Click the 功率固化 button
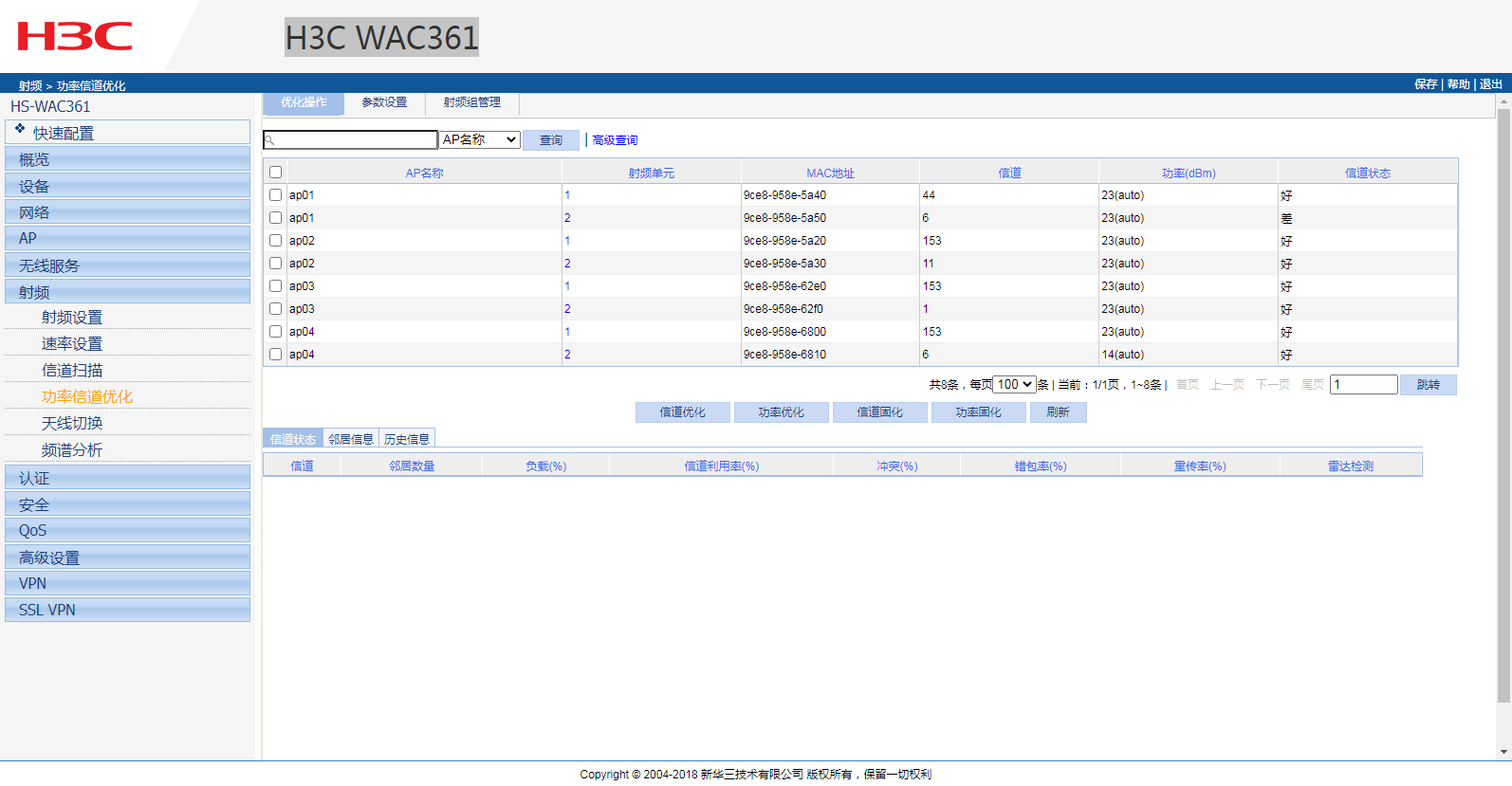1512x786 pixels. (979, 412)
